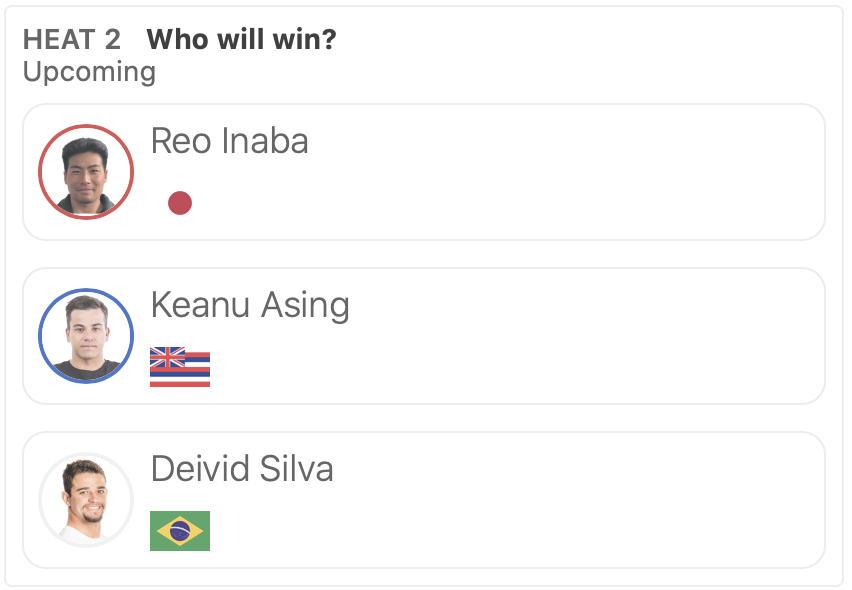The width and height of the screenshot is (852, 590).
Task: Click the HEAT 2 label
Action: coord(72,40)
